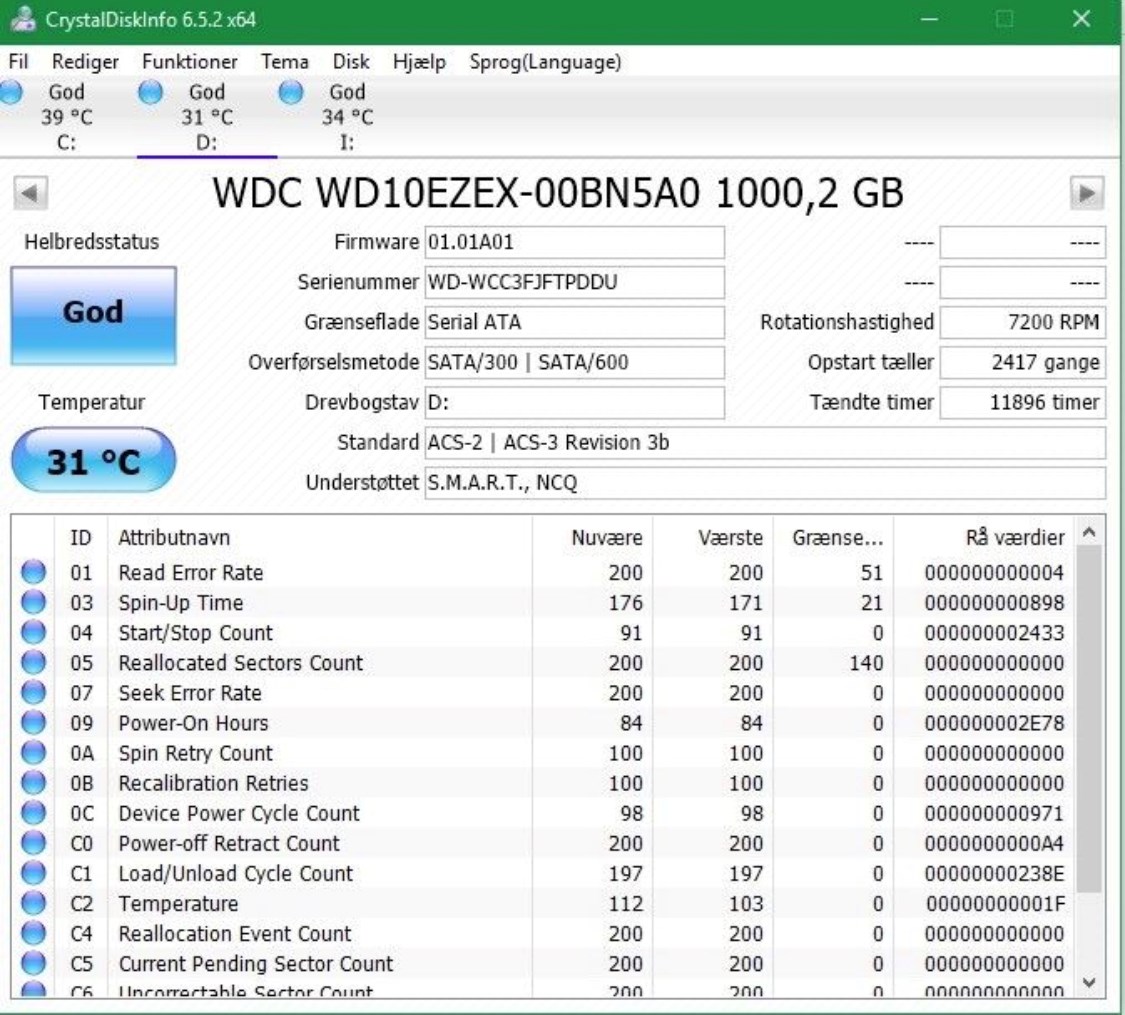This screenshot has height=1015, width=1125.
Task: Click status orb for Reallocation Event Count
Action: [x=33, y=934]
